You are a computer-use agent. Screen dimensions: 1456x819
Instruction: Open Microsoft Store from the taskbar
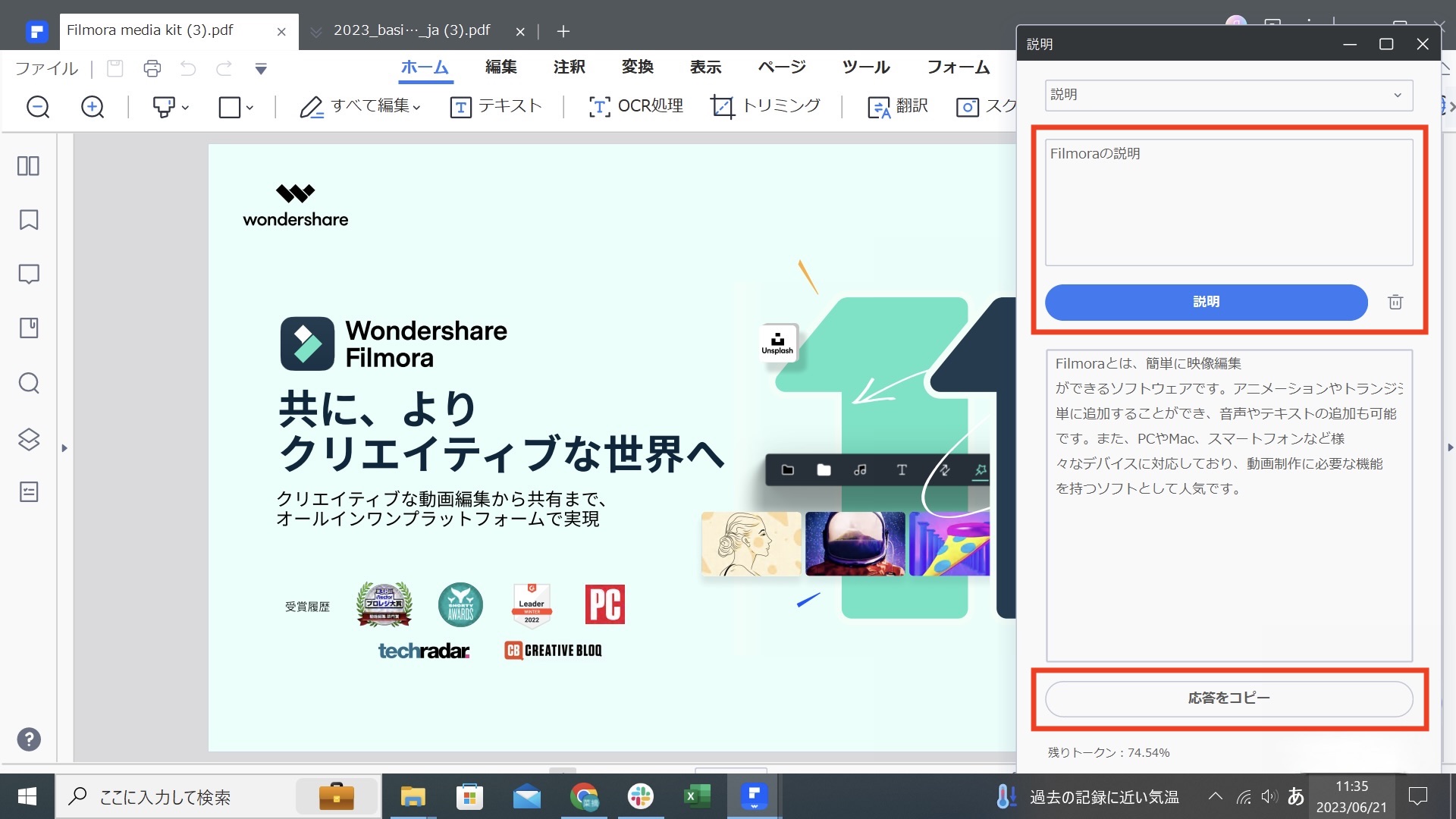coord(469,796)
